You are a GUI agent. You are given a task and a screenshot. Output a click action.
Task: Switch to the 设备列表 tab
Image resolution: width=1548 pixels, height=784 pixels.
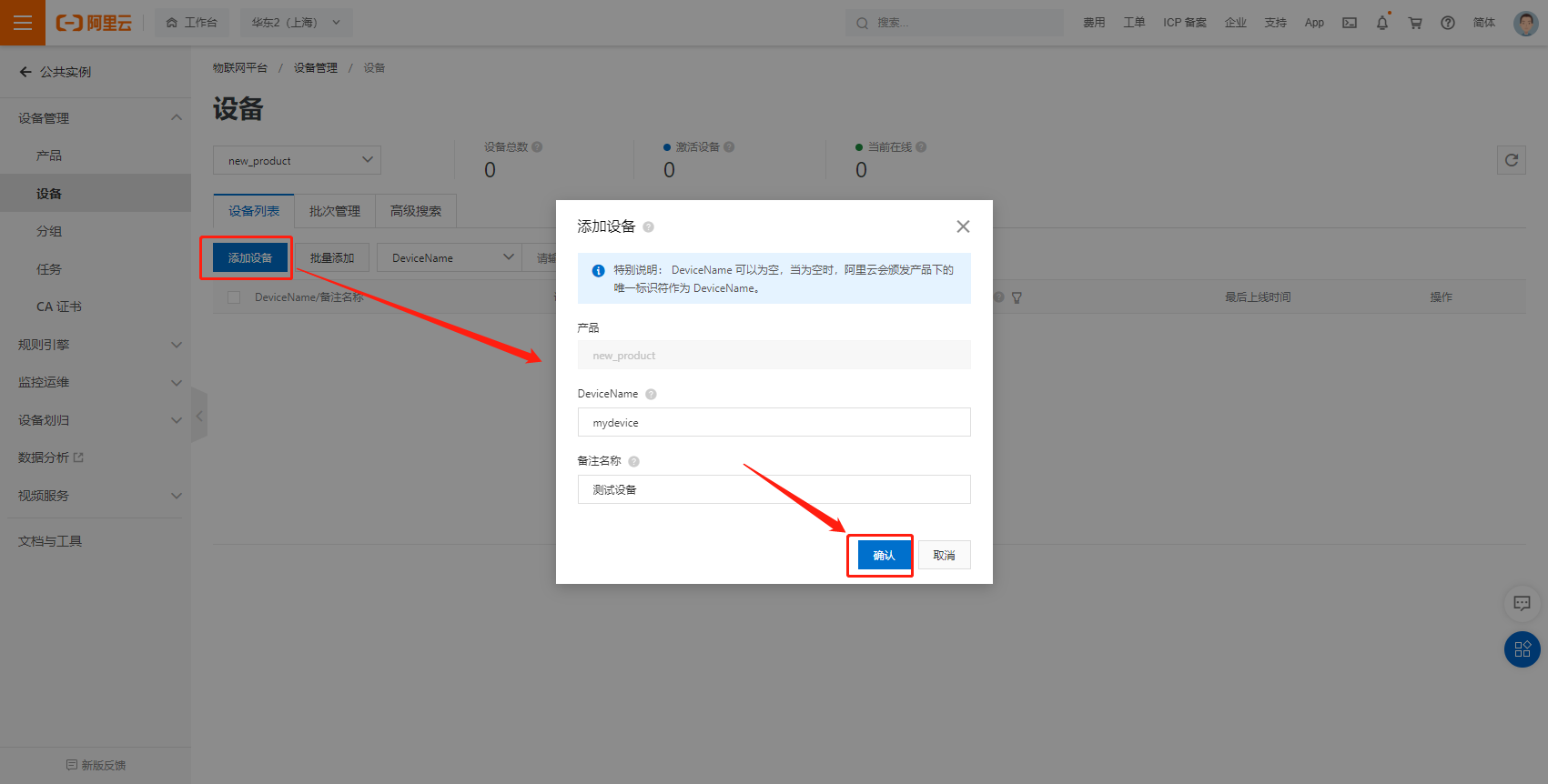click(254, 211)
